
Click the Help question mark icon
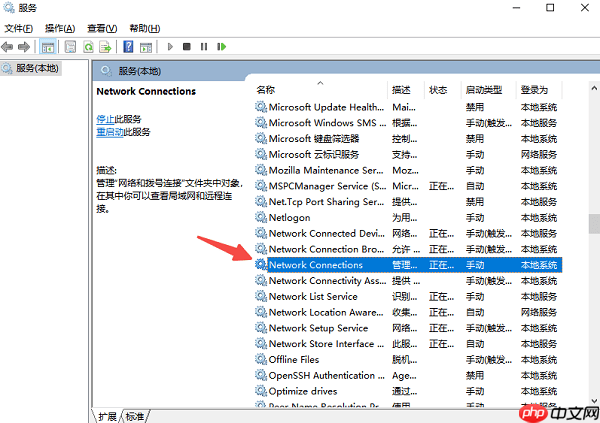[x=128, y=47]
